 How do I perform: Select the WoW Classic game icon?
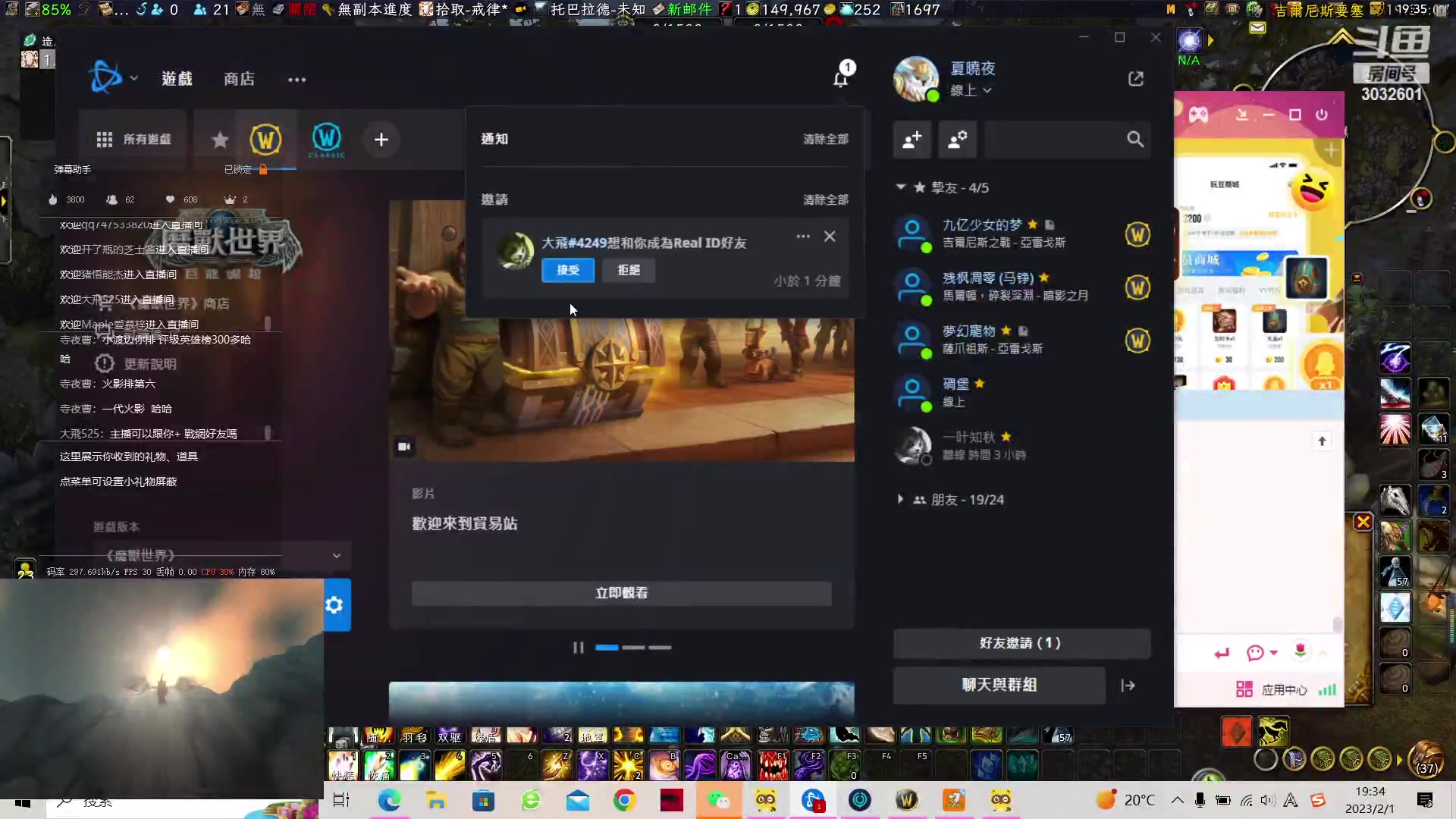click(327, 140)
